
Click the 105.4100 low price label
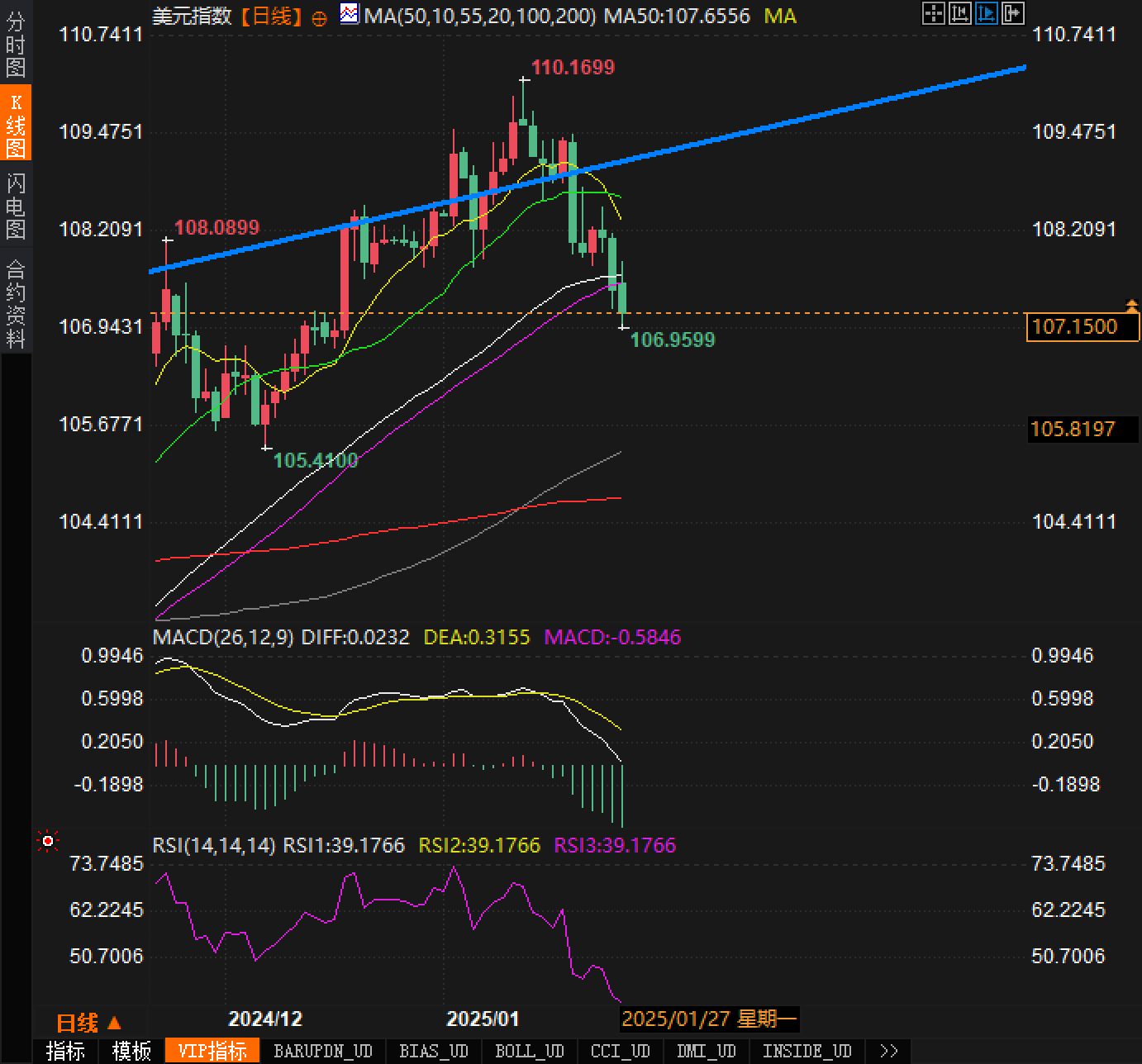pos(316,460)
